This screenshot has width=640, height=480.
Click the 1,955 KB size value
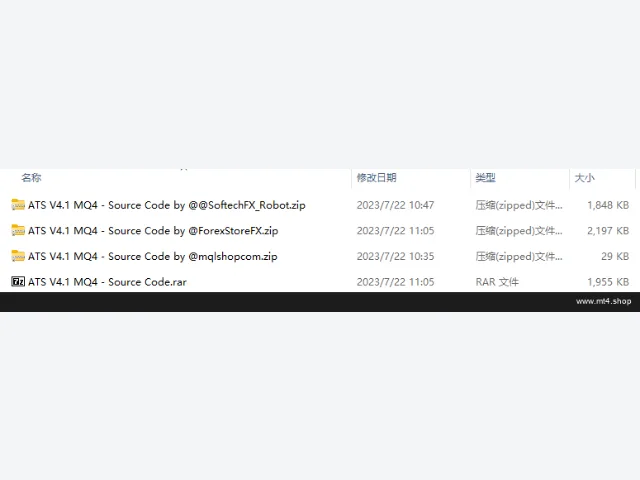[x=608, y=282]
